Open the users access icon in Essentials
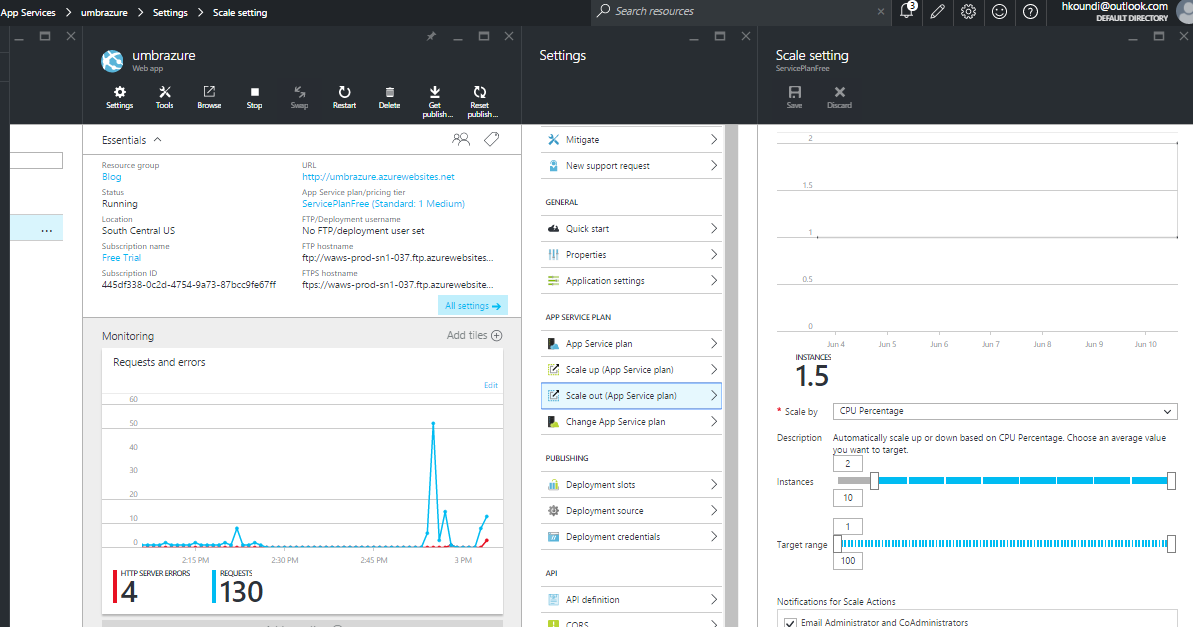 coord(461,139)
